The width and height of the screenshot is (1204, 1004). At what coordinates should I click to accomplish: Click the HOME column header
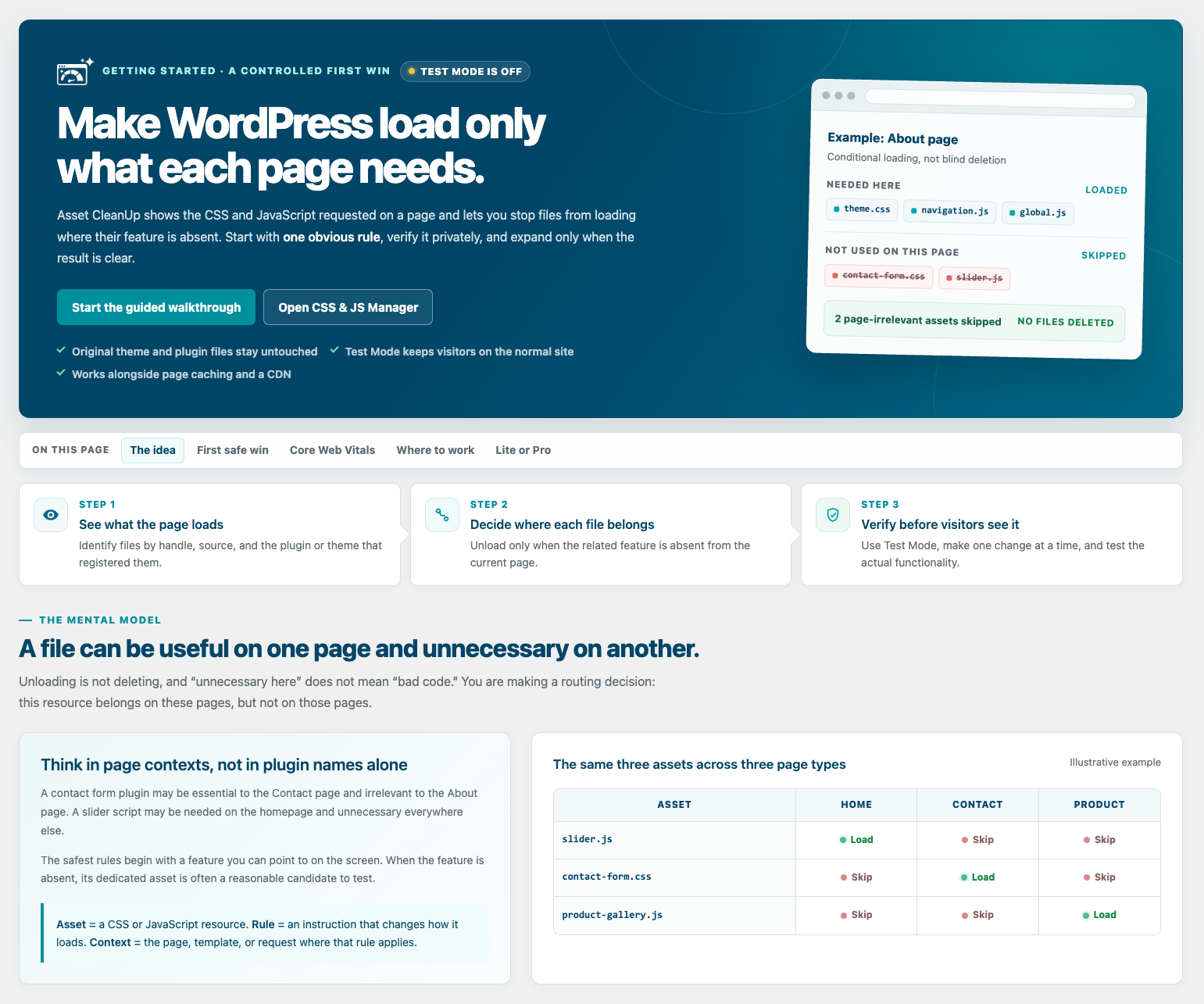856,805
